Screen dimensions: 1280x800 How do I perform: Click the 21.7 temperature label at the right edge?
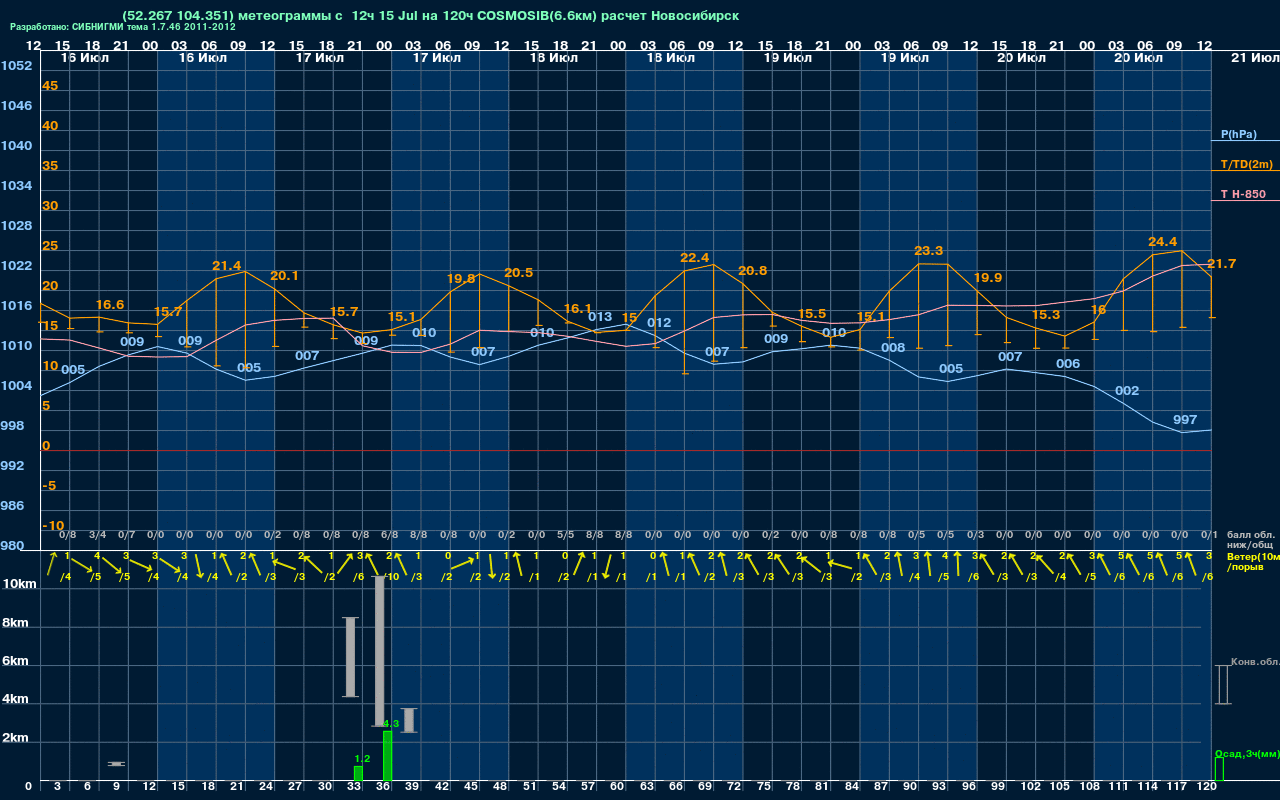coord(1221,264)
